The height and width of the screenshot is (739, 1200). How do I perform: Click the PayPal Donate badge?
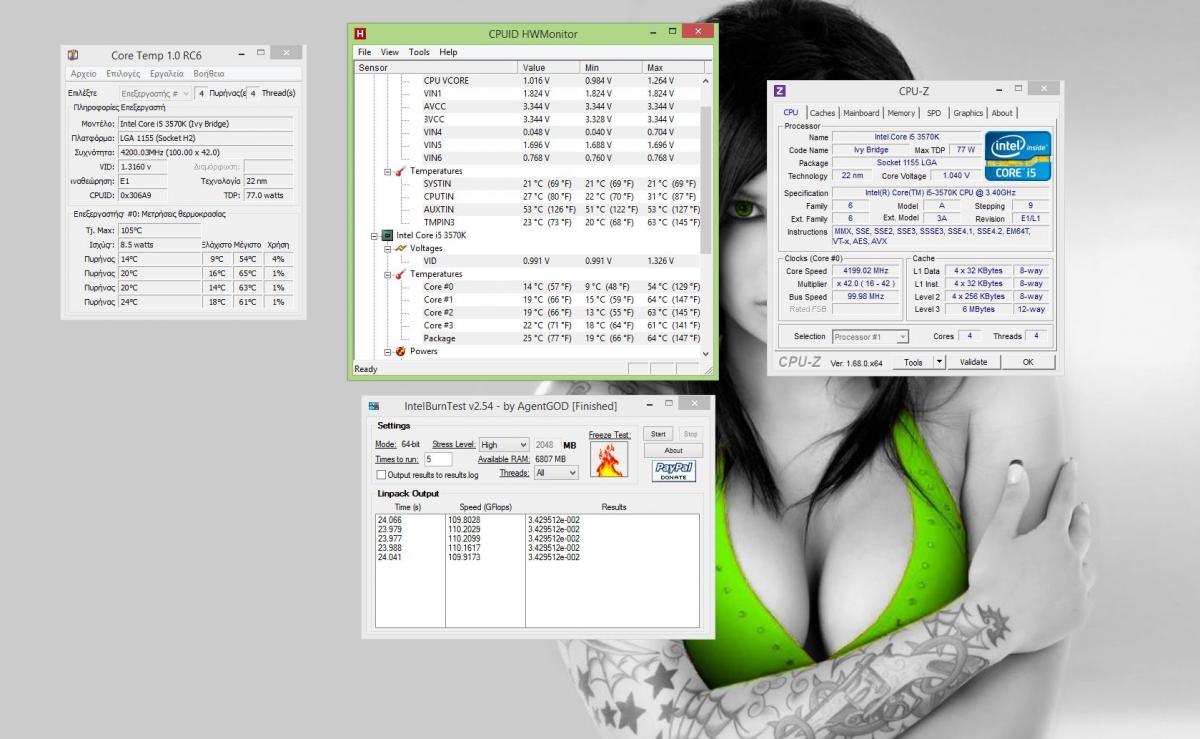click(x=673, y=471)
